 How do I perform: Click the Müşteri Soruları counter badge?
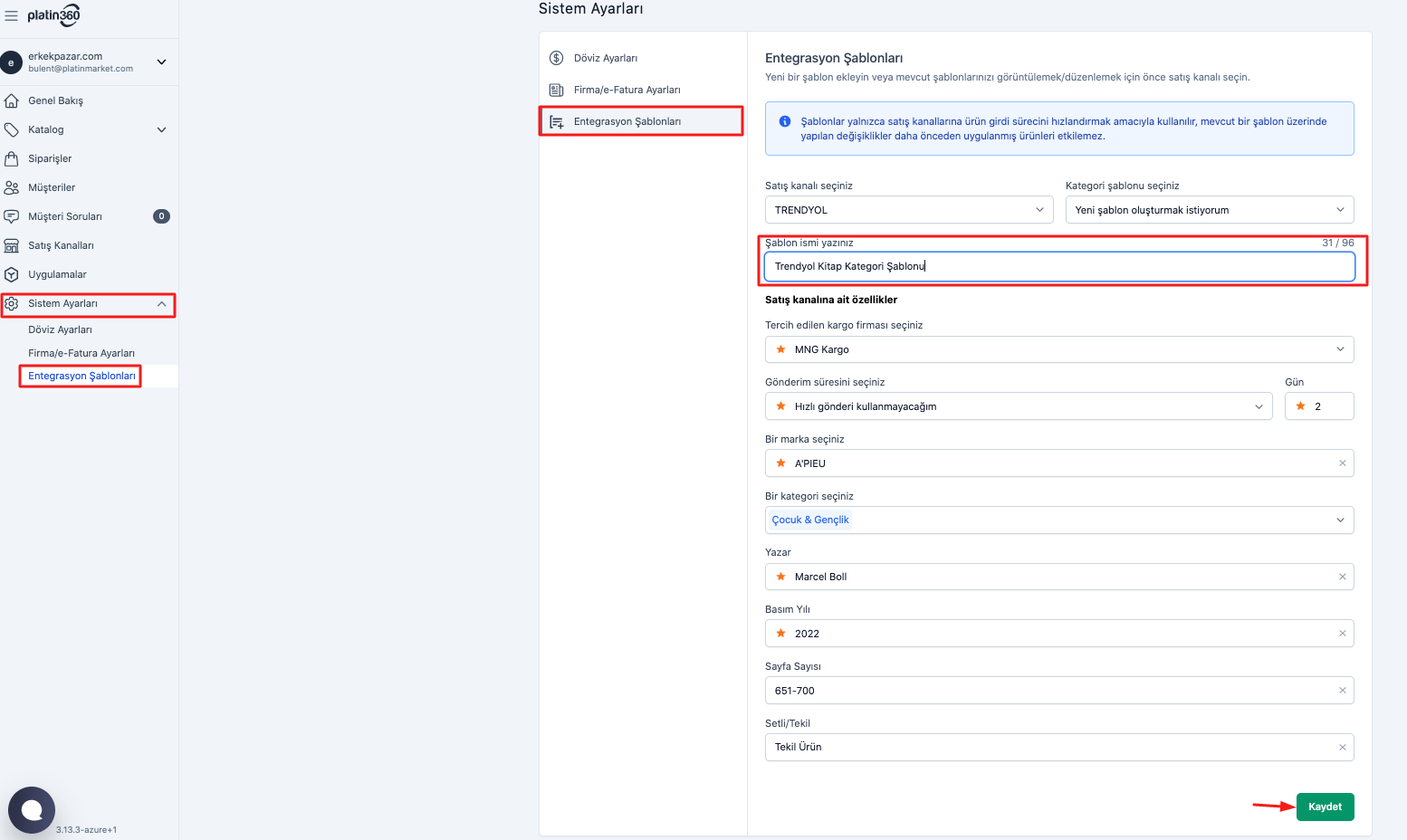point(161,216)
